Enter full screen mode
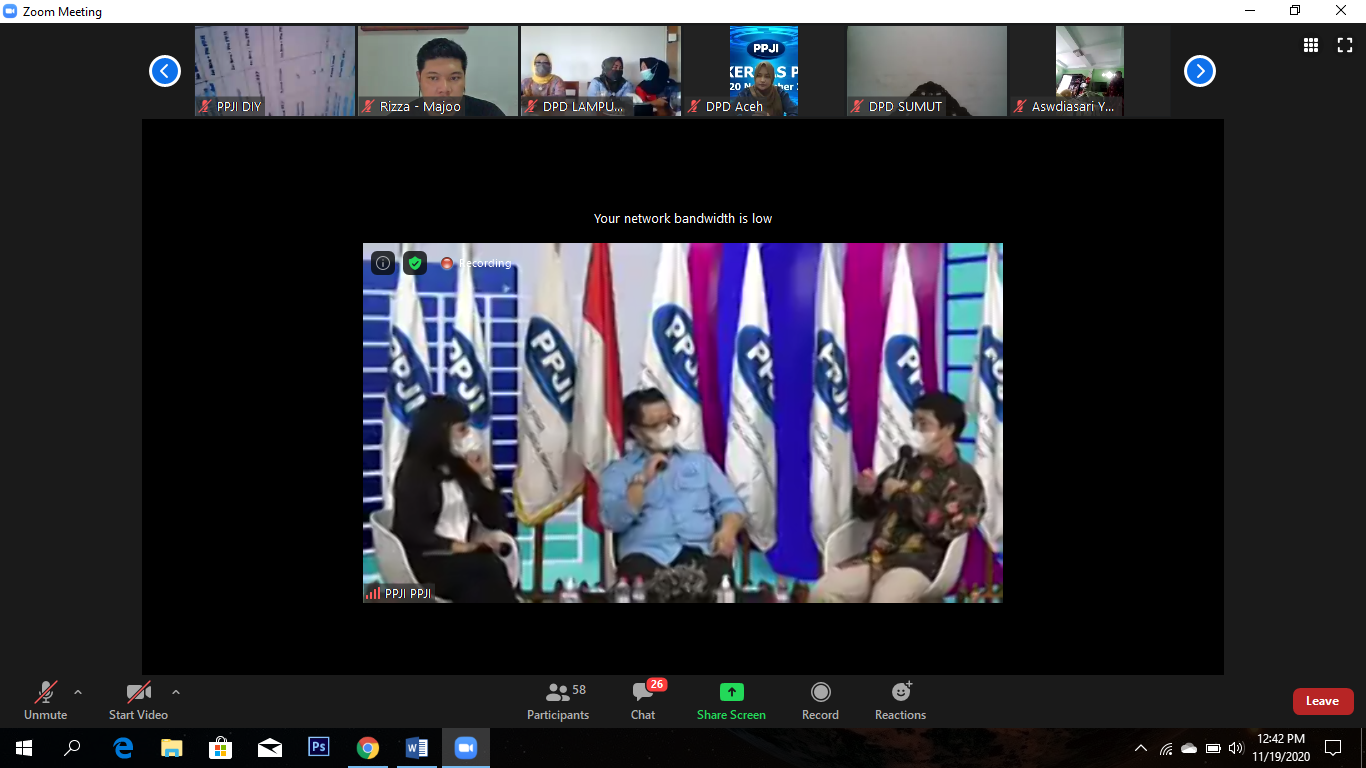The height and width of the screenshot is (768, 1366). click(1345, 45)
